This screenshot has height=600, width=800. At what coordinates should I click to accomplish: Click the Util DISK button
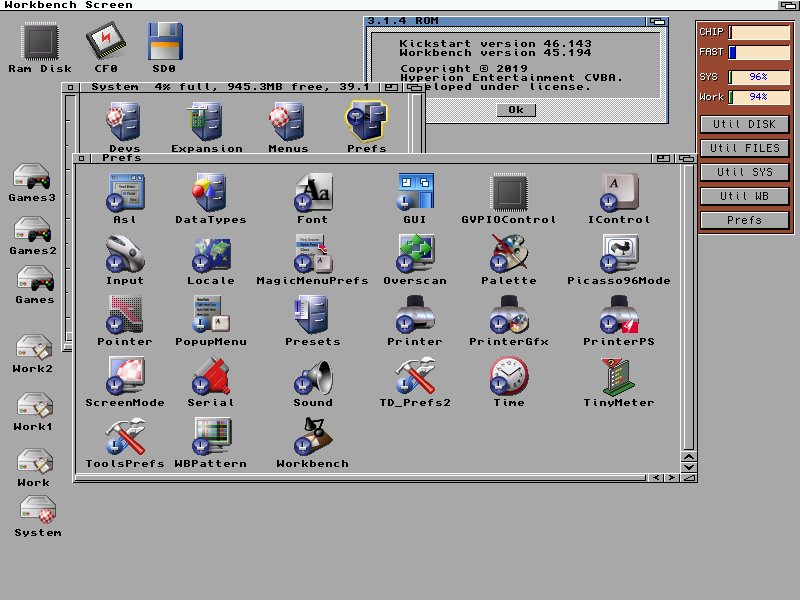(x=744, y=124)
